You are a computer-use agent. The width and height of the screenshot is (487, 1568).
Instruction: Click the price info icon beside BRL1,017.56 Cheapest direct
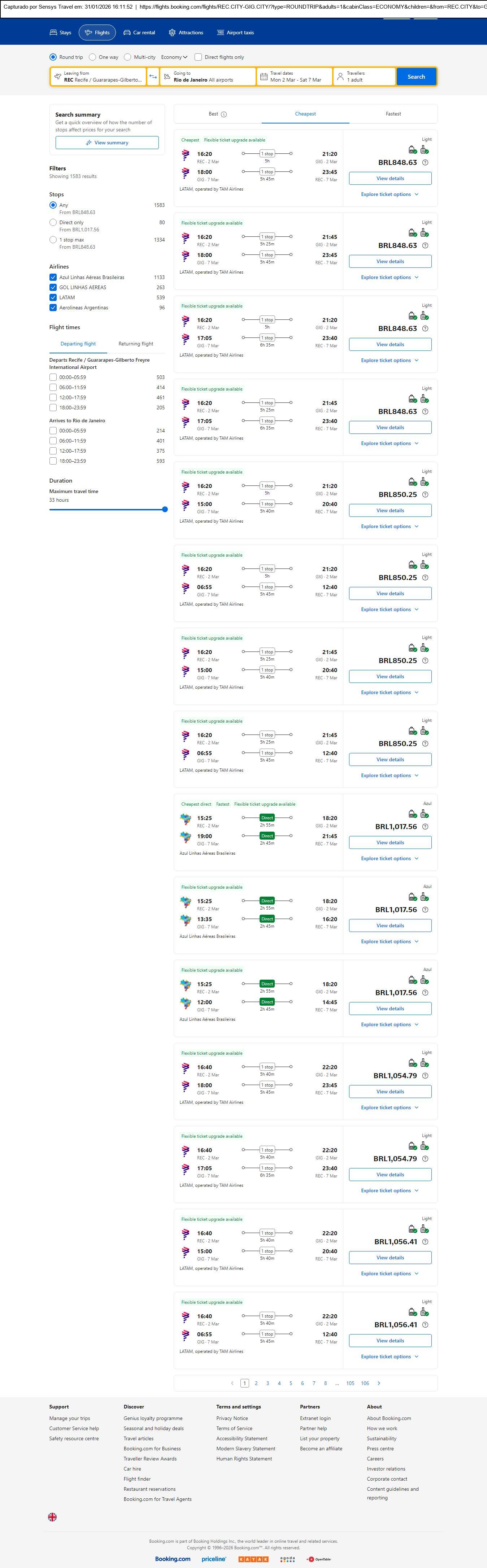pyautogui.click(x=425, y=827)
